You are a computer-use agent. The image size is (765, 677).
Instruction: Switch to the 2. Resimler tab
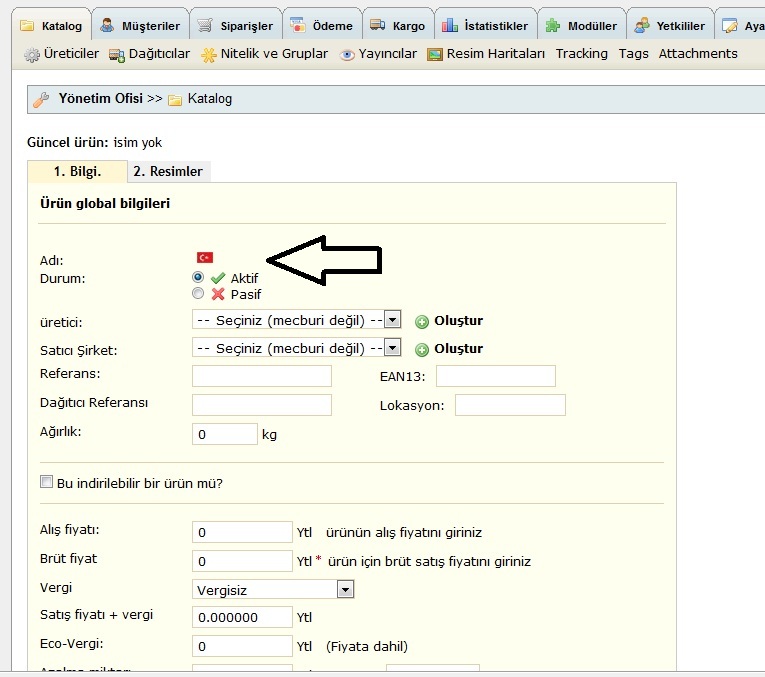(168, 172)
